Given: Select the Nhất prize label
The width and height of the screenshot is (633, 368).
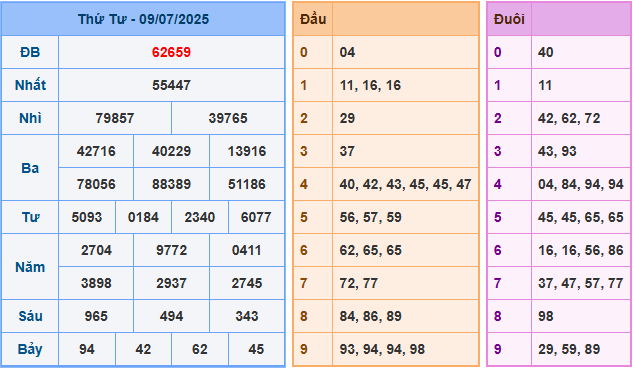Looking at the screenshot, I should pos(30,85).
